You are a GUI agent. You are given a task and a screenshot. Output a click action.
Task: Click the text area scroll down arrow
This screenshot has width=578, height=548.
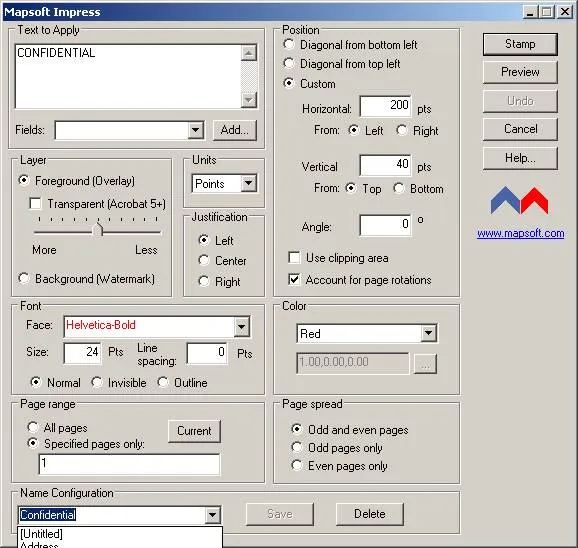click(249, 100)
